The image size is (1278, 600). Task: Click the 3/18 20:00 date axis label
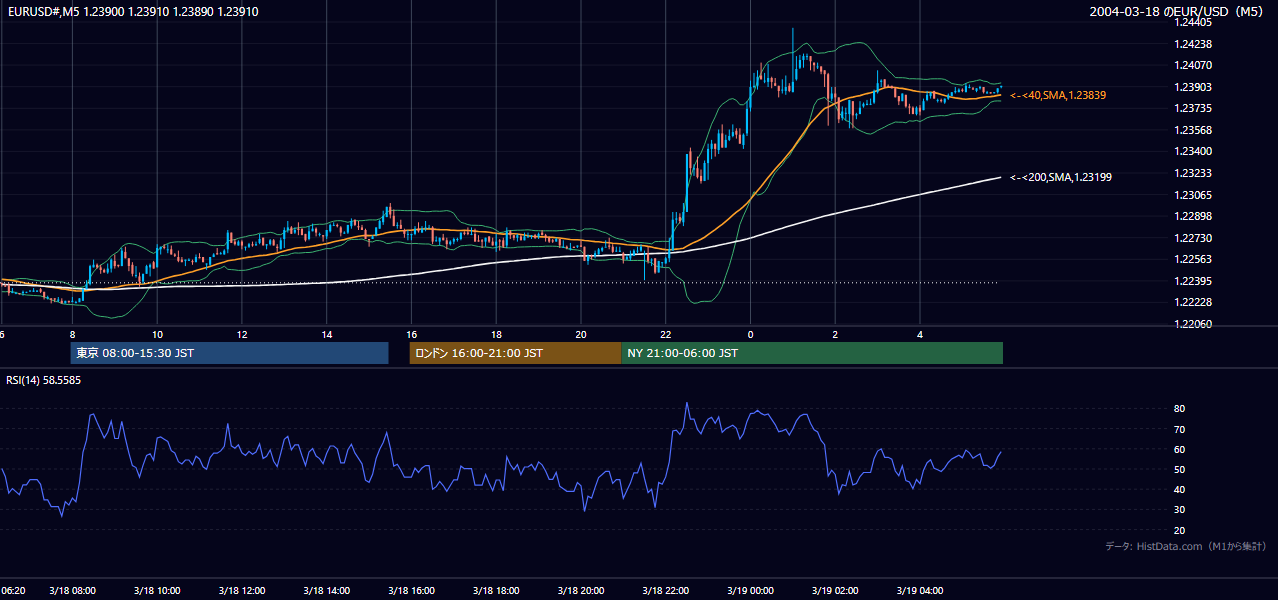click(582, 591)
